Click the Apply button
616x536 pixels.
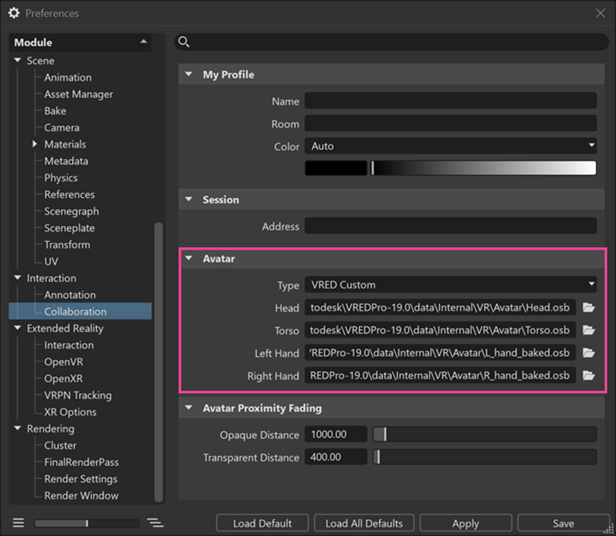tap(466, 523)
